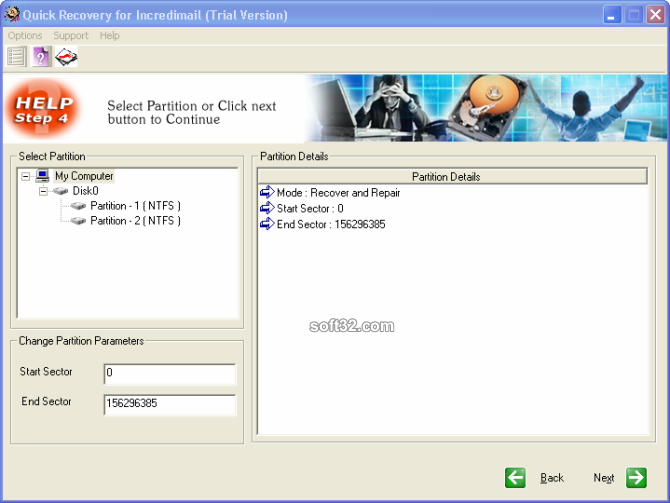670x503 pixels.
Task: Click the arrow icon beside the Mode row
Action: (267, 192)
